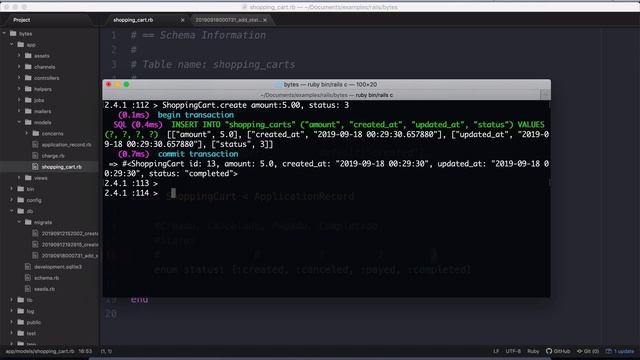This screenshot has height=360, width=640.
Task: Click the charge.rb file icon
Action: pyautogui.click(x=36, y=156)
